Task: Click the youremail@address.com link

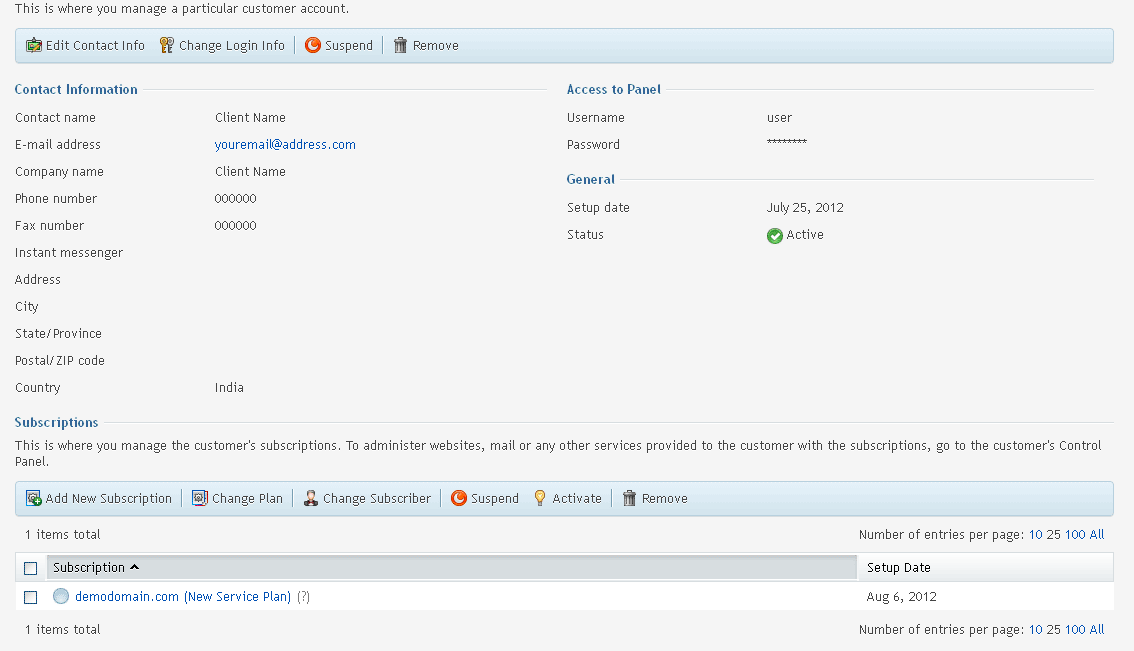Action: pos(285,145)
